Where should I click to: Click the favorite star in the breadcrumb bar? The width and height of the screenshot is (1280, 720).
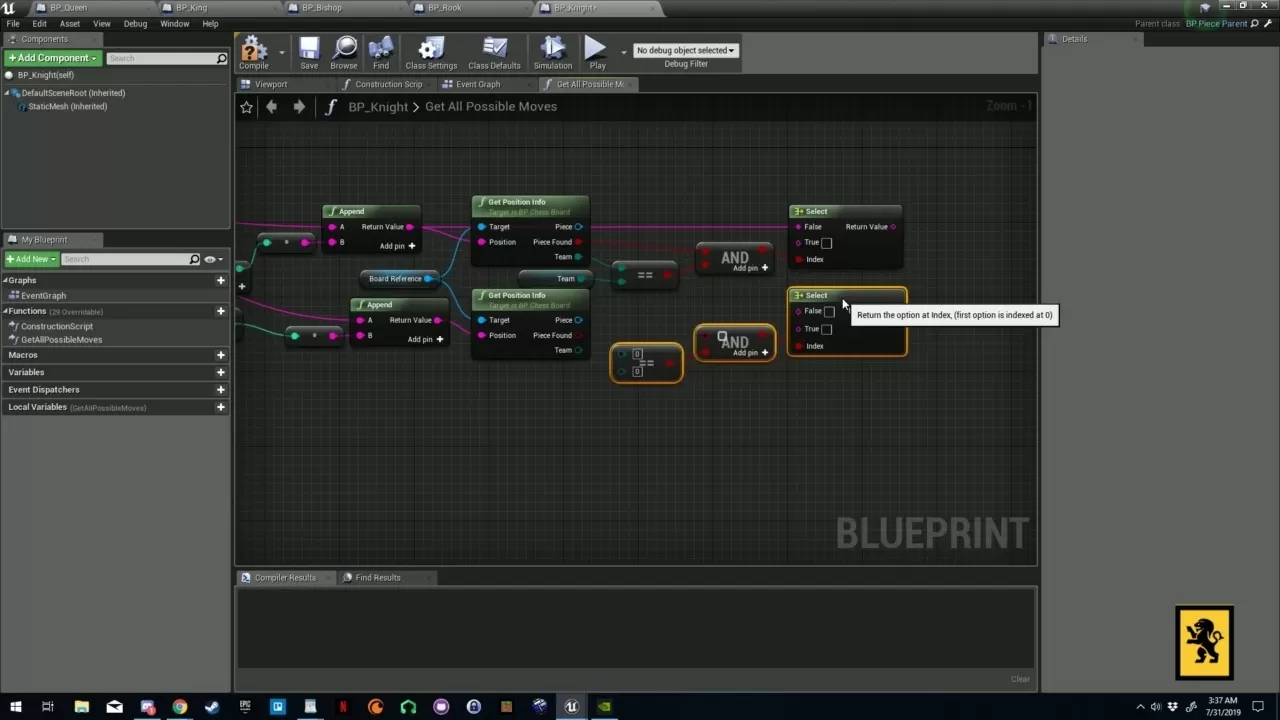246,106
